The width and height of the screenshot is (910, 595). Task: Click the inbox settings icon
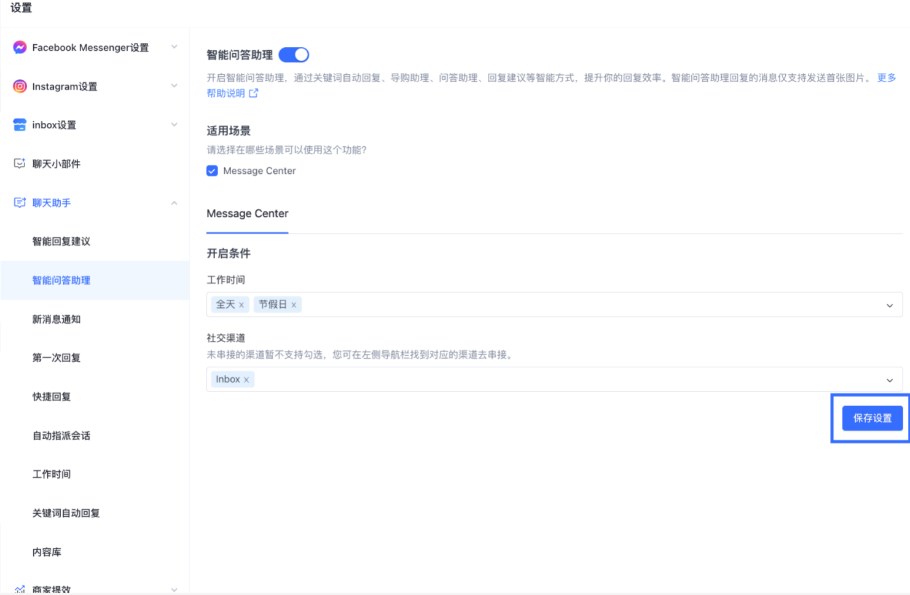(x=19, y=125)
